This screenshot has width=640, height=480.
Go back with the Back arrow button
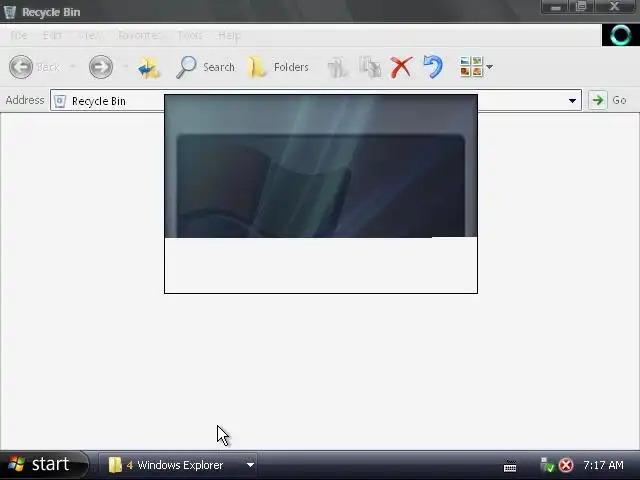coord(21,67)
